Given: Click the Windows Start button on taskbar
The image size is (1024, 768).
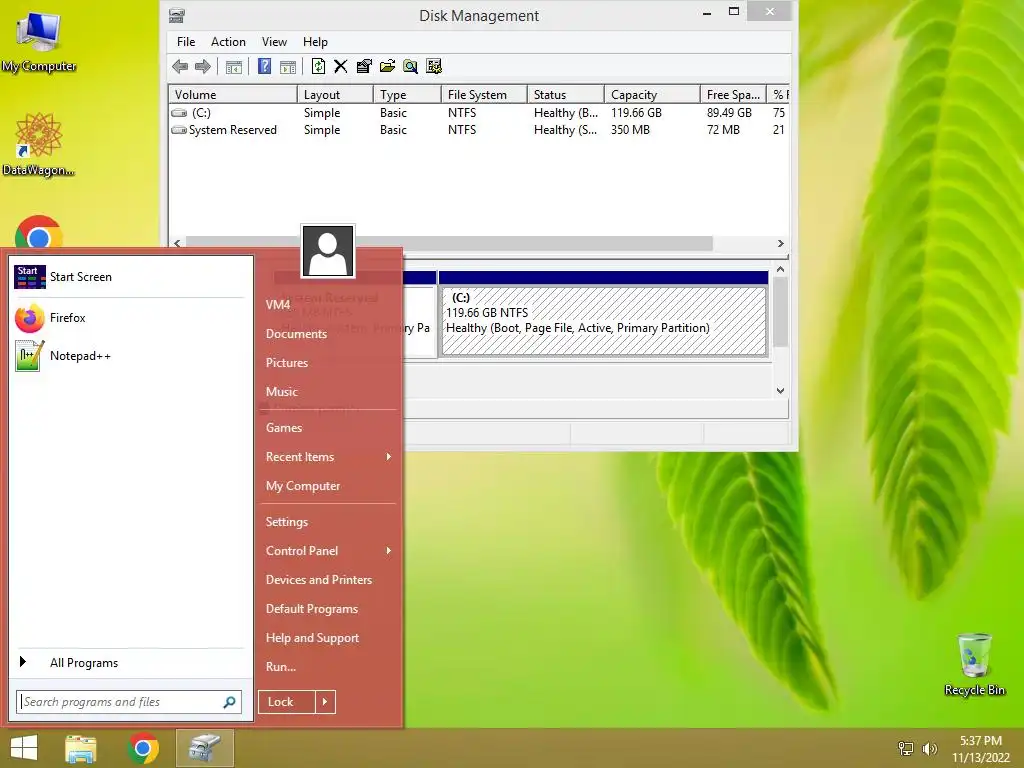Looking at the screenshot, I should pos(24,748).
